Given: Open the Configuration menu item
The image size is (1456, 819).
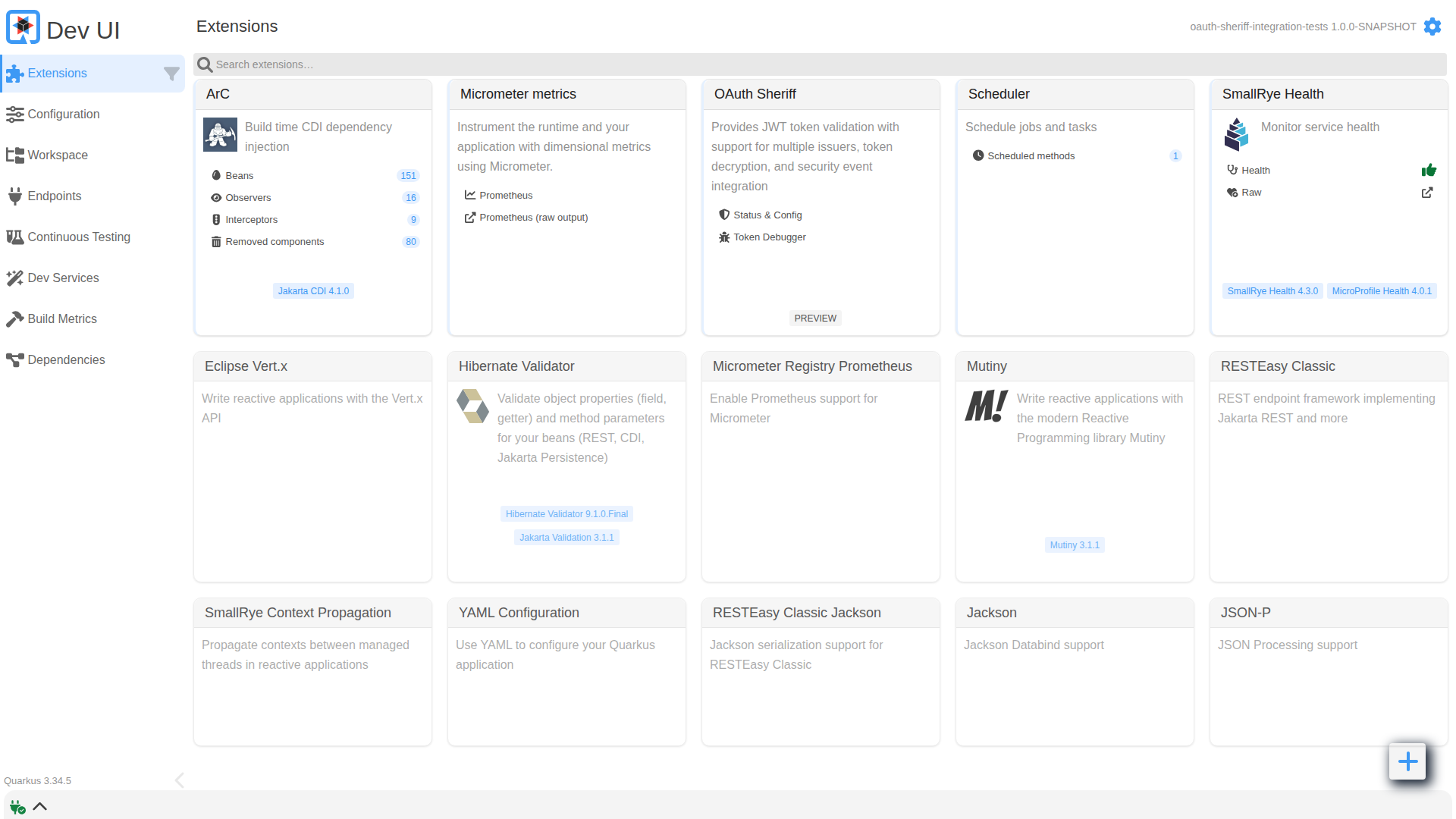Looking at the screenshot, I should [64, 115].
